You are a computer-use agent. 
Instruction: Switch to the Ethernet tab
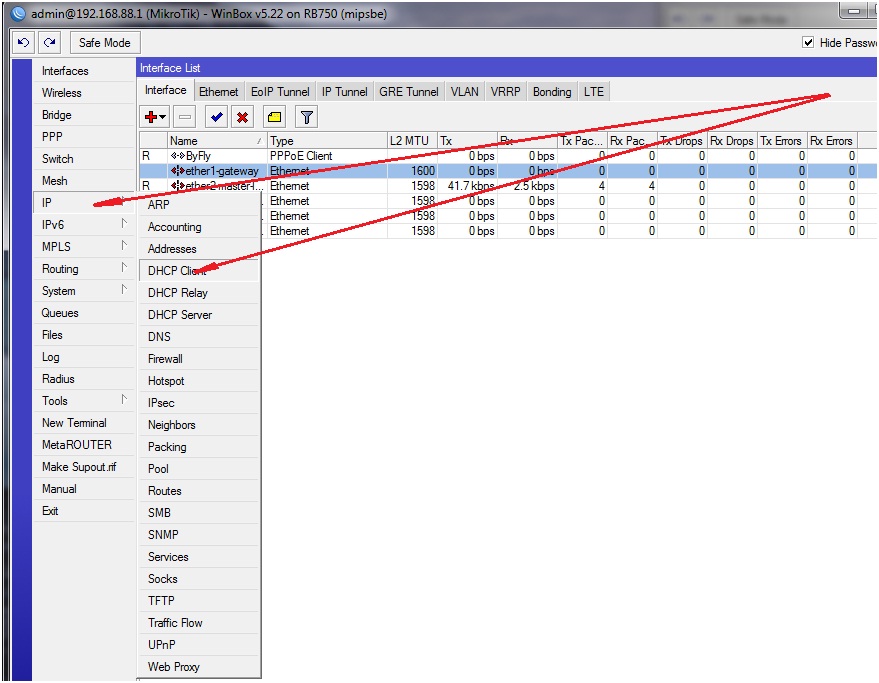(219, 91)
